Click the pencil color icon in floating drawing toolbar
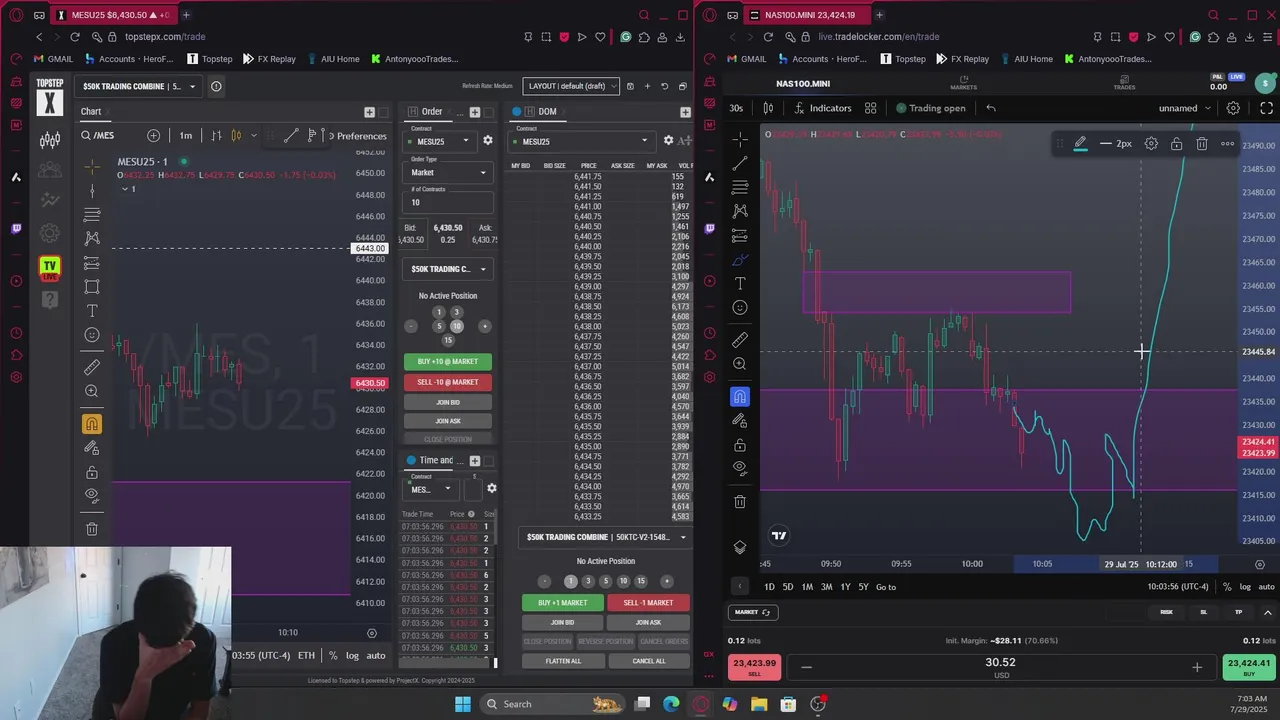 tap(1080, 144)
